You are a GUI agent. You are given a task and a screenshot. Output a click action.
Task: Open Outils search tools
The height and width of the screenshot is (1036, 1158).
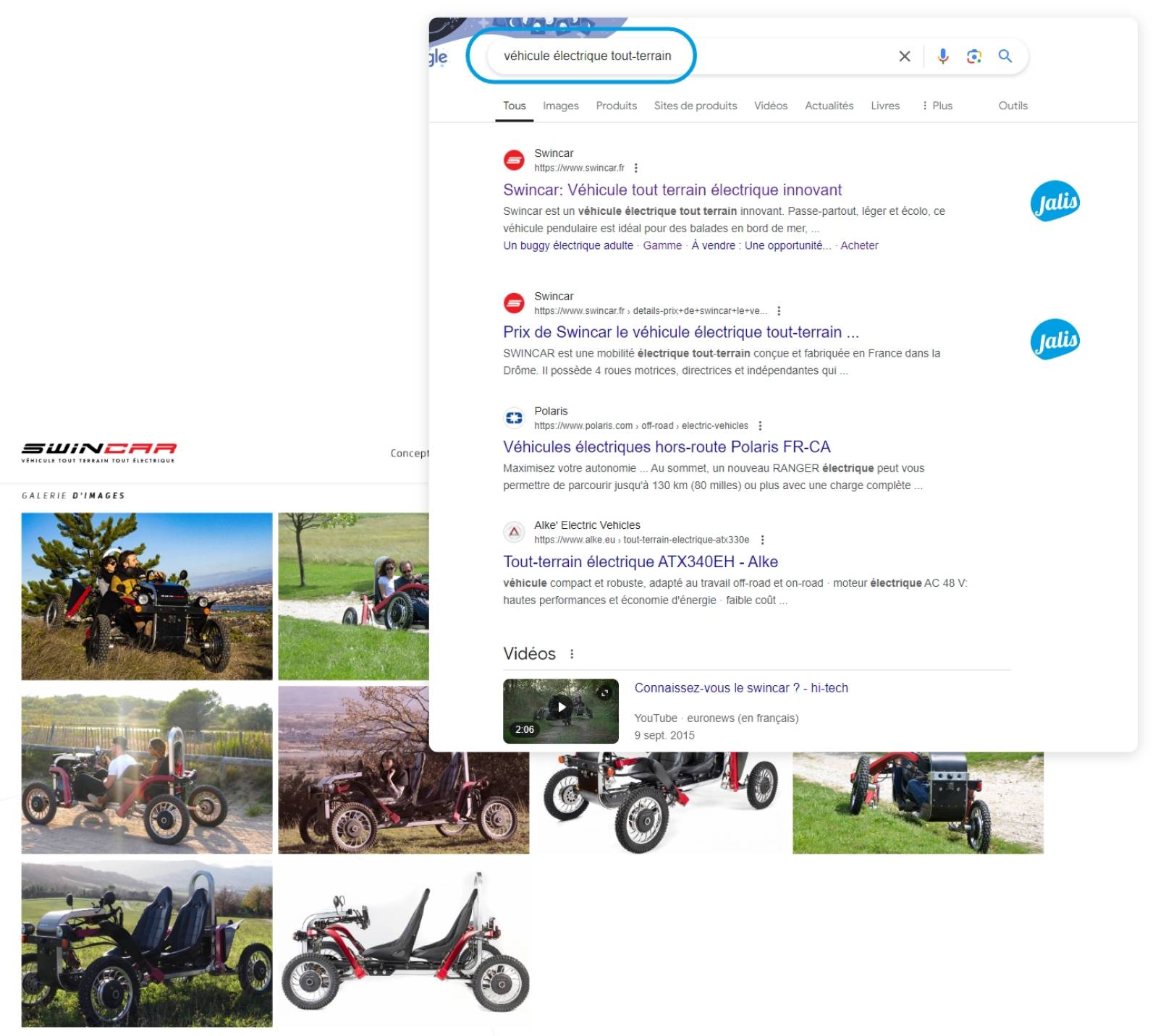point(1013,106)
